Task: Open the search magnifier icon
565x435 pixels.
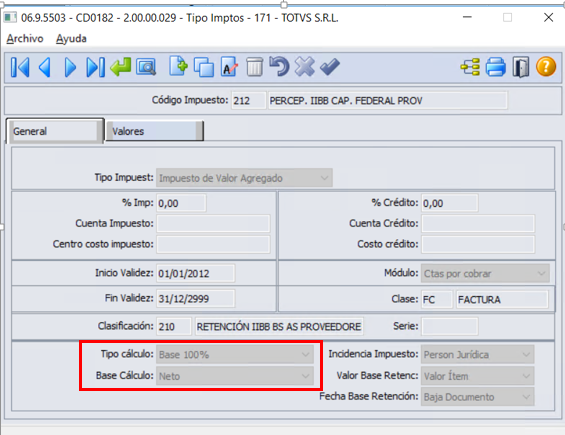Action: [x=146, y=67]
